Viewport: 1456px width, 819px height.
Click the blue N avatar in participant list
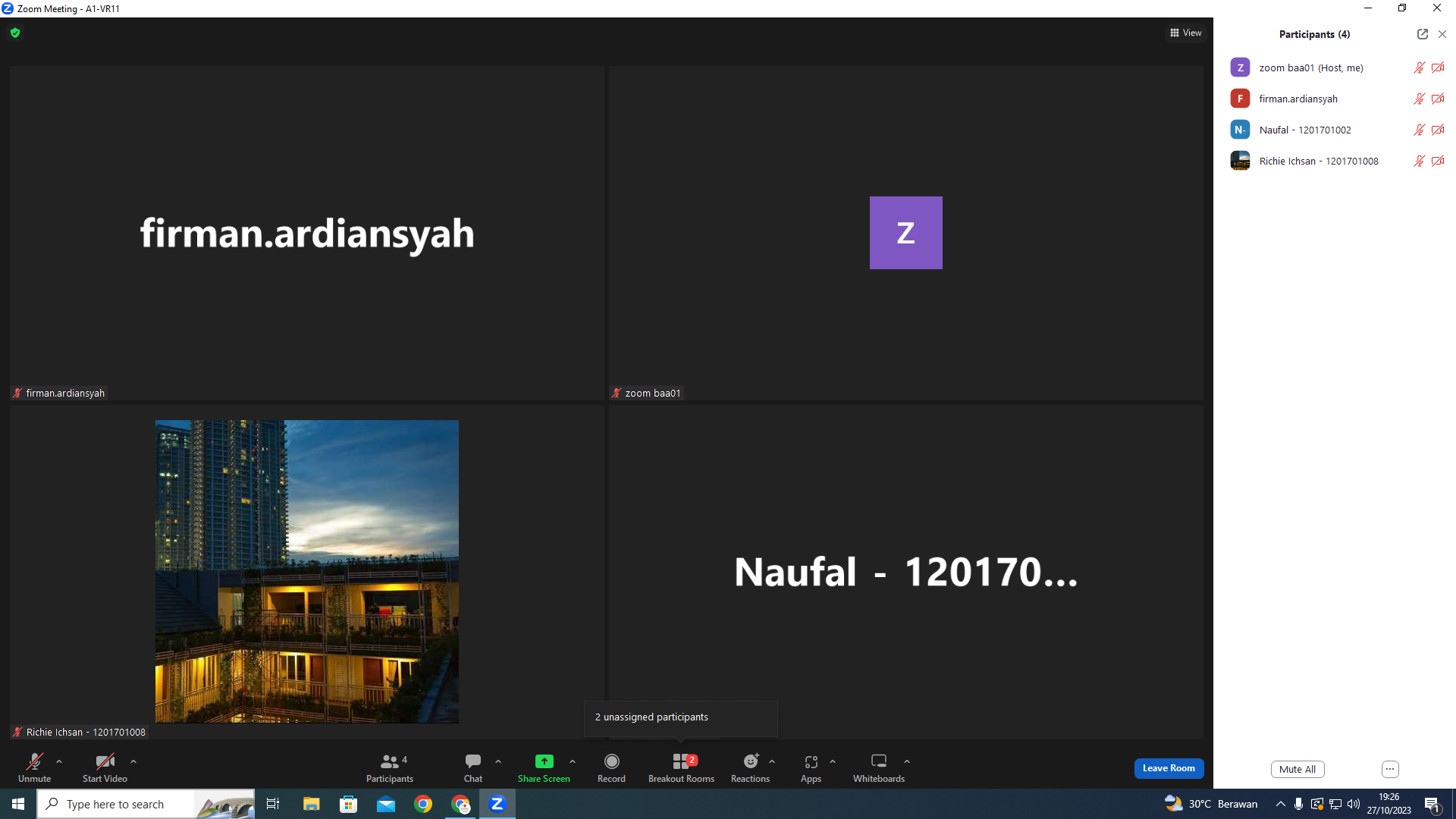[1240, 130]
